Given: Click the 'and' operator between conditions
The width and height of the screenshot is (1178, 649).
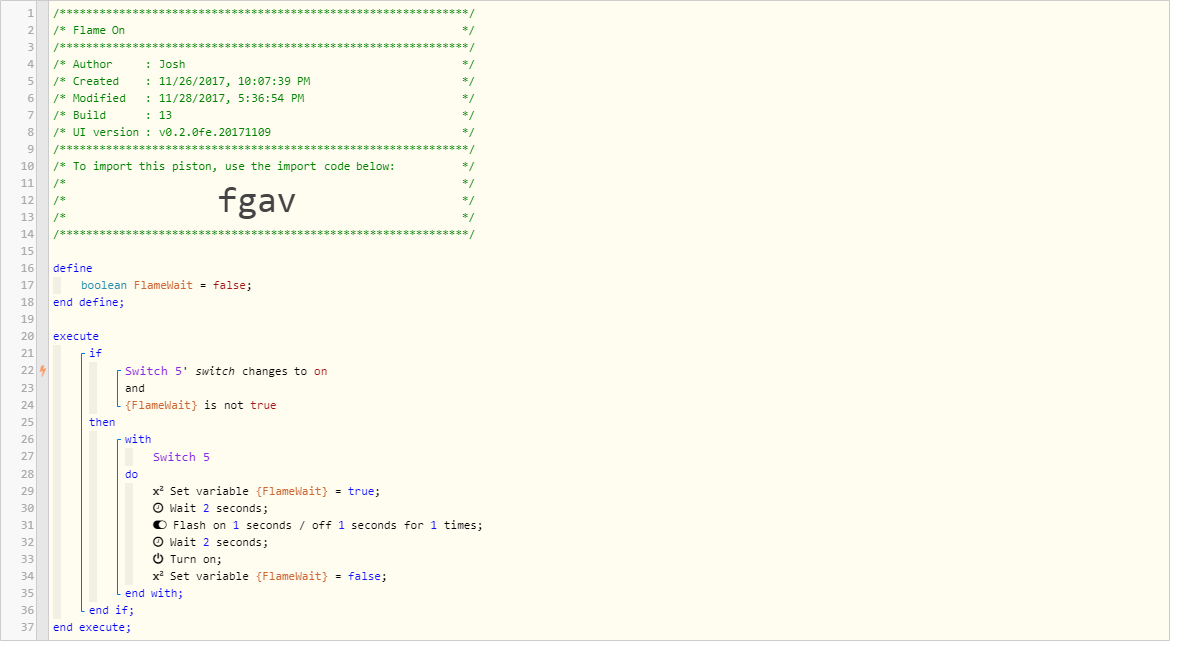Looking at the screenshot, I should point(134,388).
